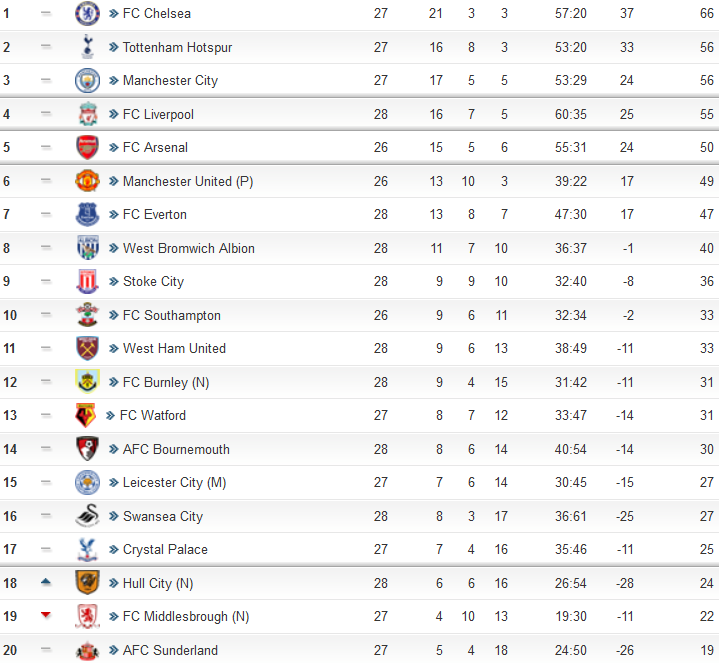Open the Leicester City (M) link
The height and width of the screenshot is (663, 719).
174,482
